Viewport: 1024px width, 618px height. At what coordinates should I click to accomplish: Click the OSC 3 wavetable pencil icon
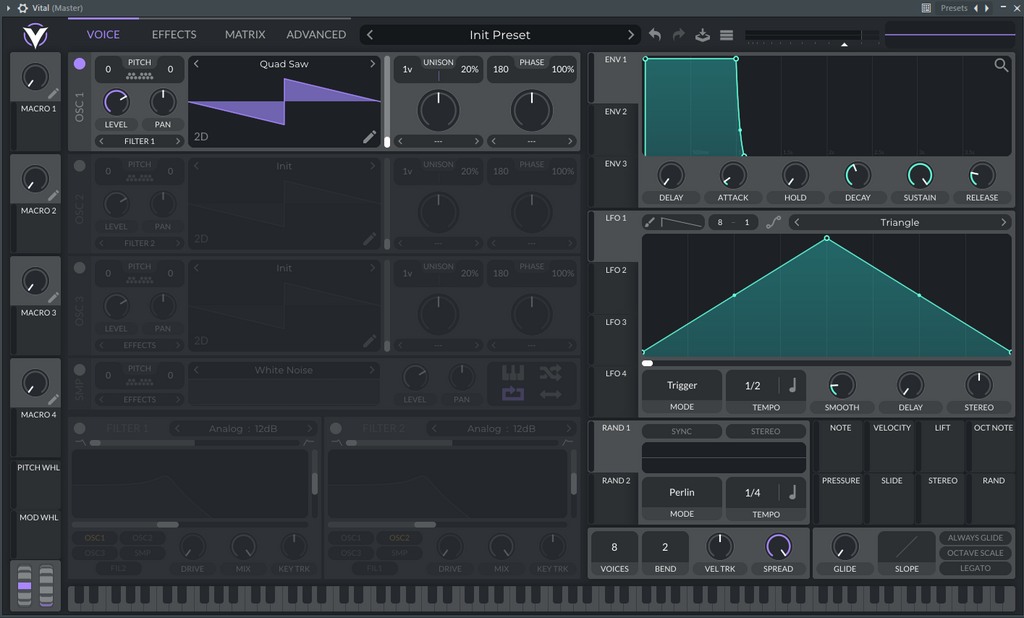(370, 340)
